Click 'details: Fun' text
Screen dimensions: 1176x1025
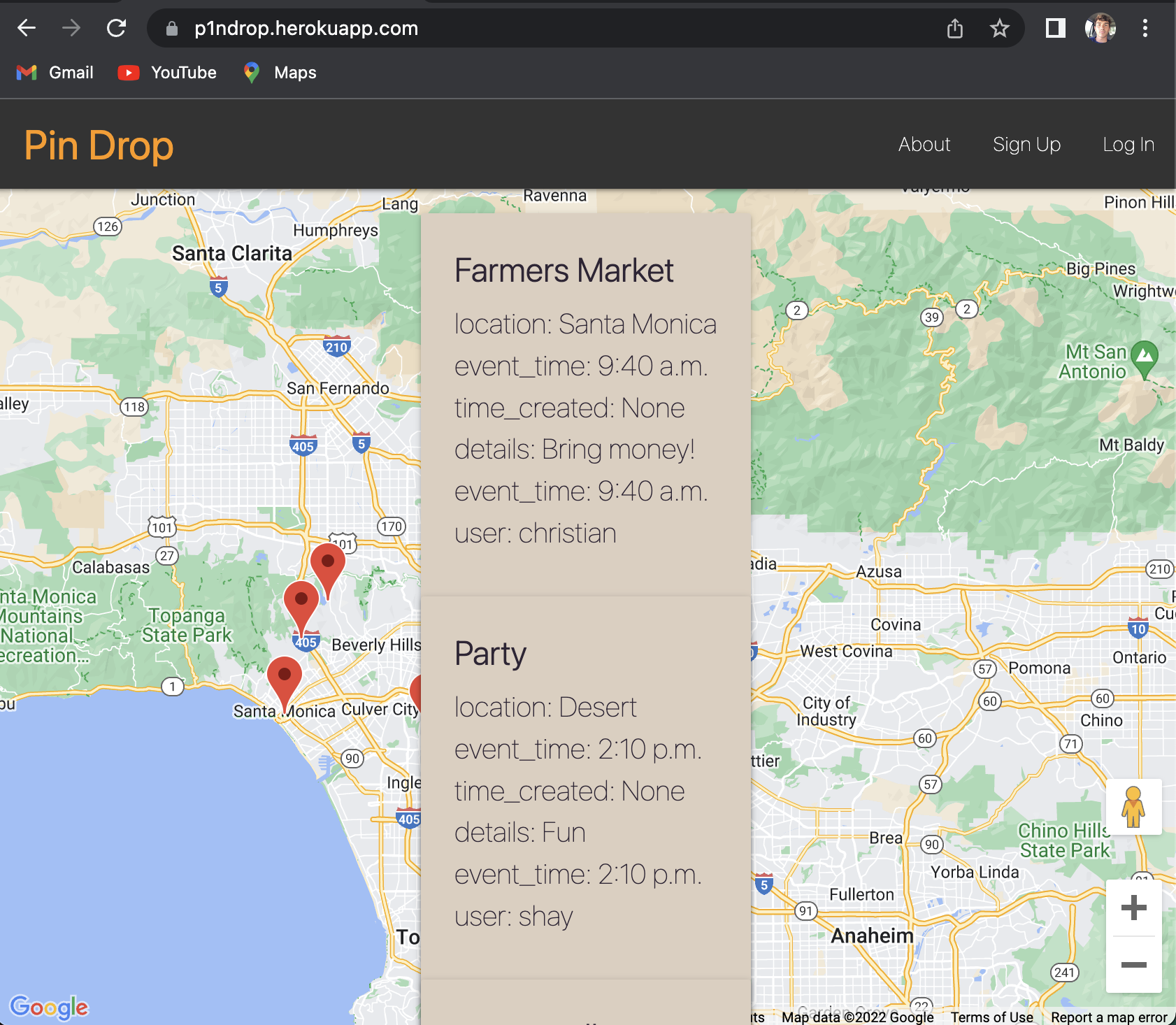(x=519, y=833)
